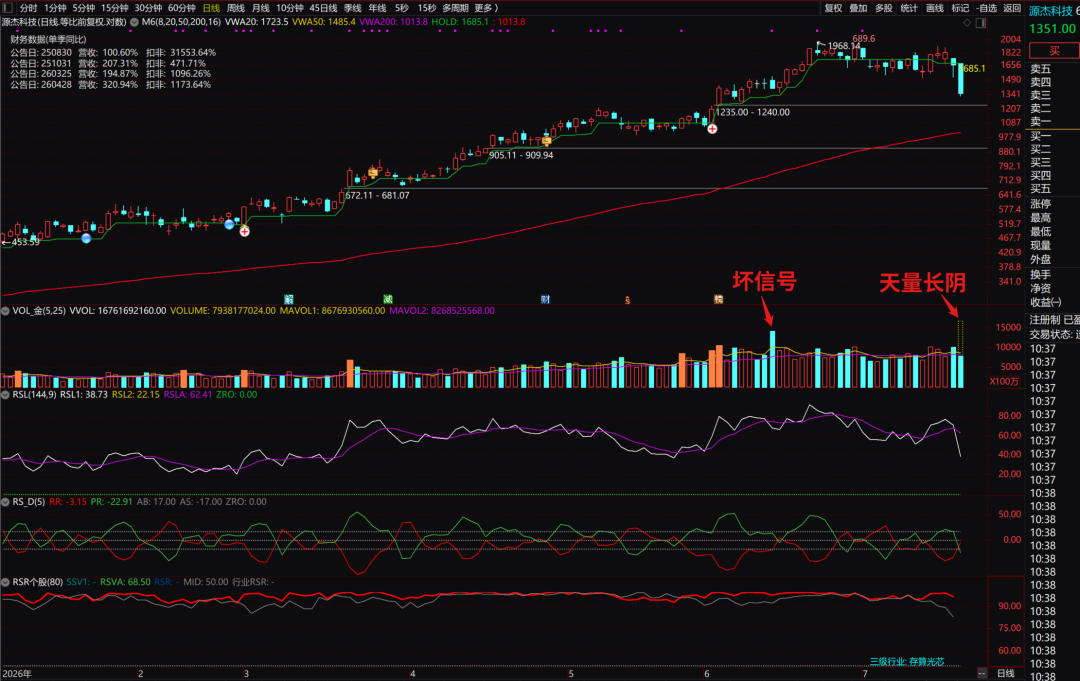
Task: Click the red plus marker in early March
Action: pos(245,231)
